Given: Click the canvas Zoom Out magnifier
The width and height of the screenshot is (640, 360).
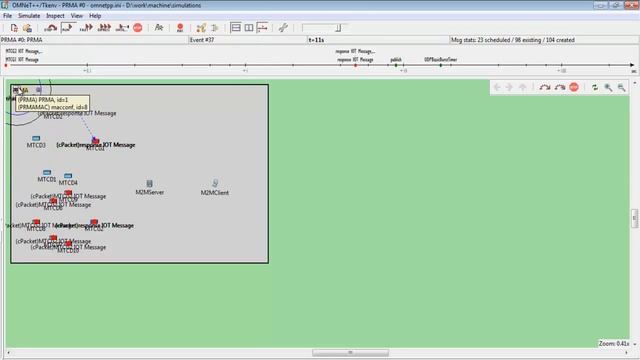Looking at the screenshot, I should click(621, 87).
